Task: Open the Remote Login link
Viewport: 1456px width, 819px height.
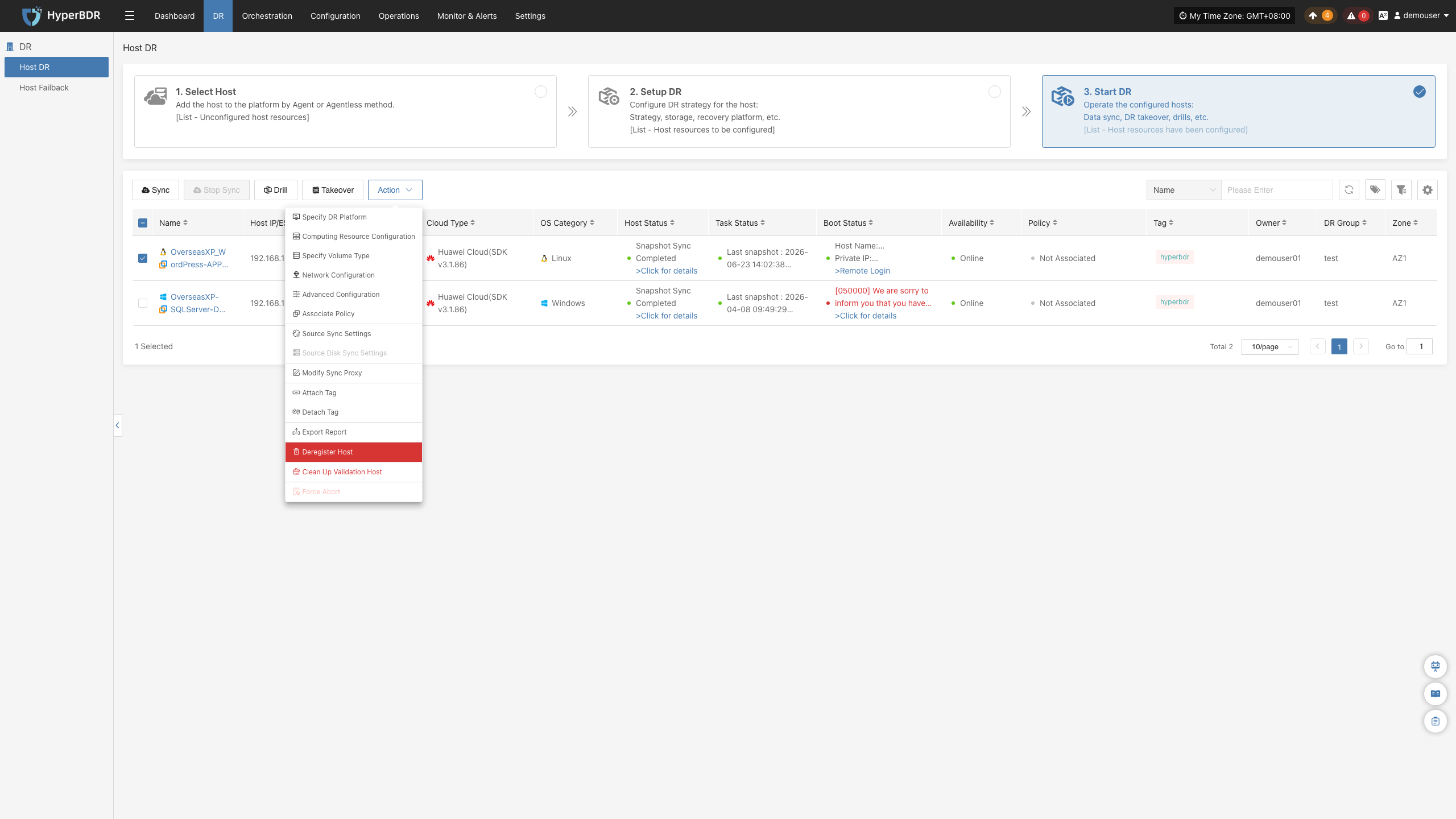Action: point(862,271)
